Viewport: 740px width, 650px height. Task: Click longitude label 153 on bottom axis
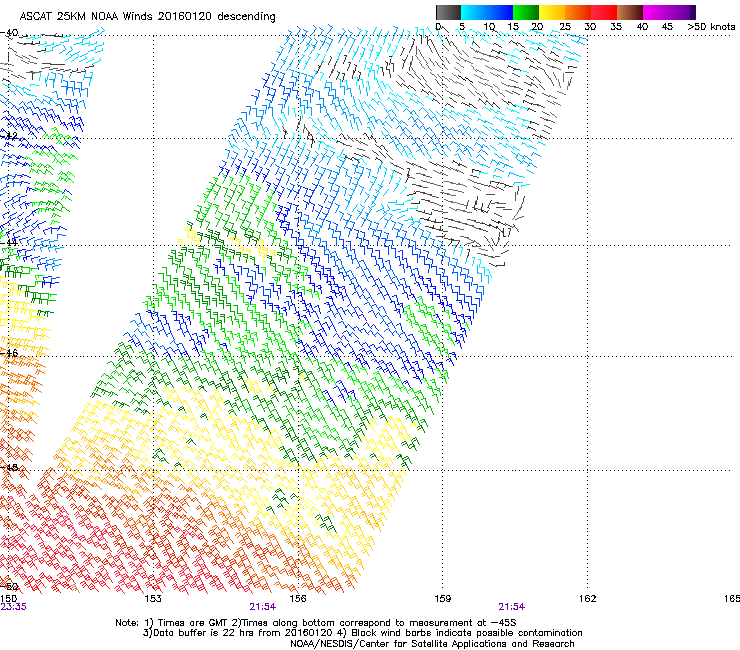coord(153,599)
